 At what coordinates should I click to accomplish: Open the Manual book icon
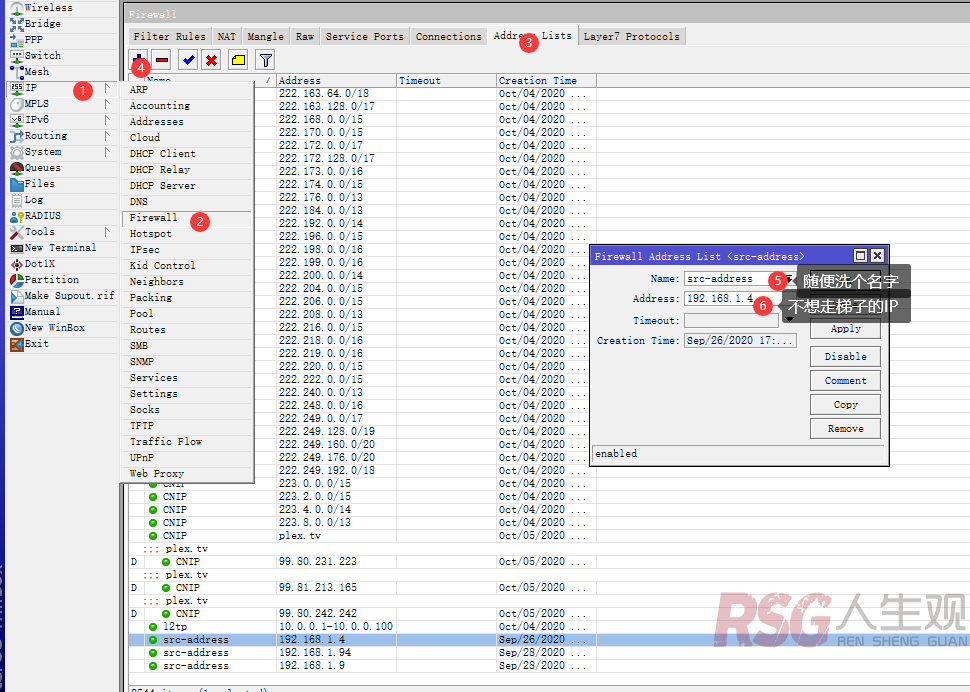[17, 312]
